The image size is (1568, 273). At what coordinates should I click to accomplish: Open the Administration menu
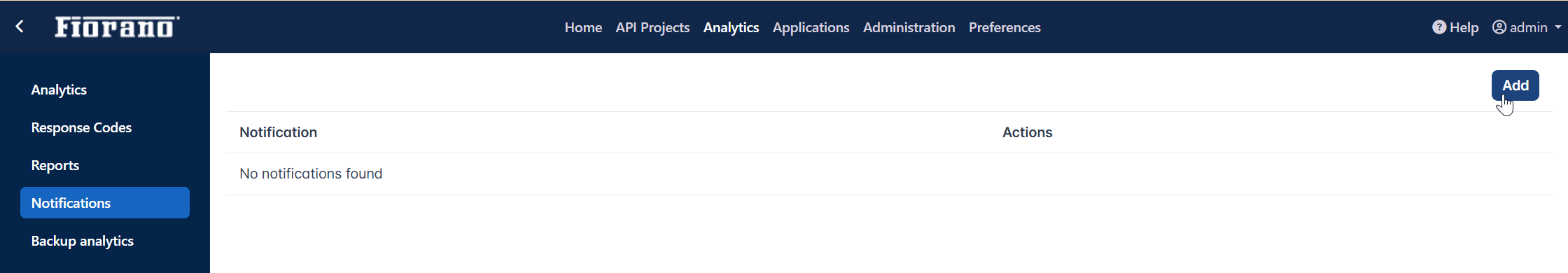(x=909, y=27)
